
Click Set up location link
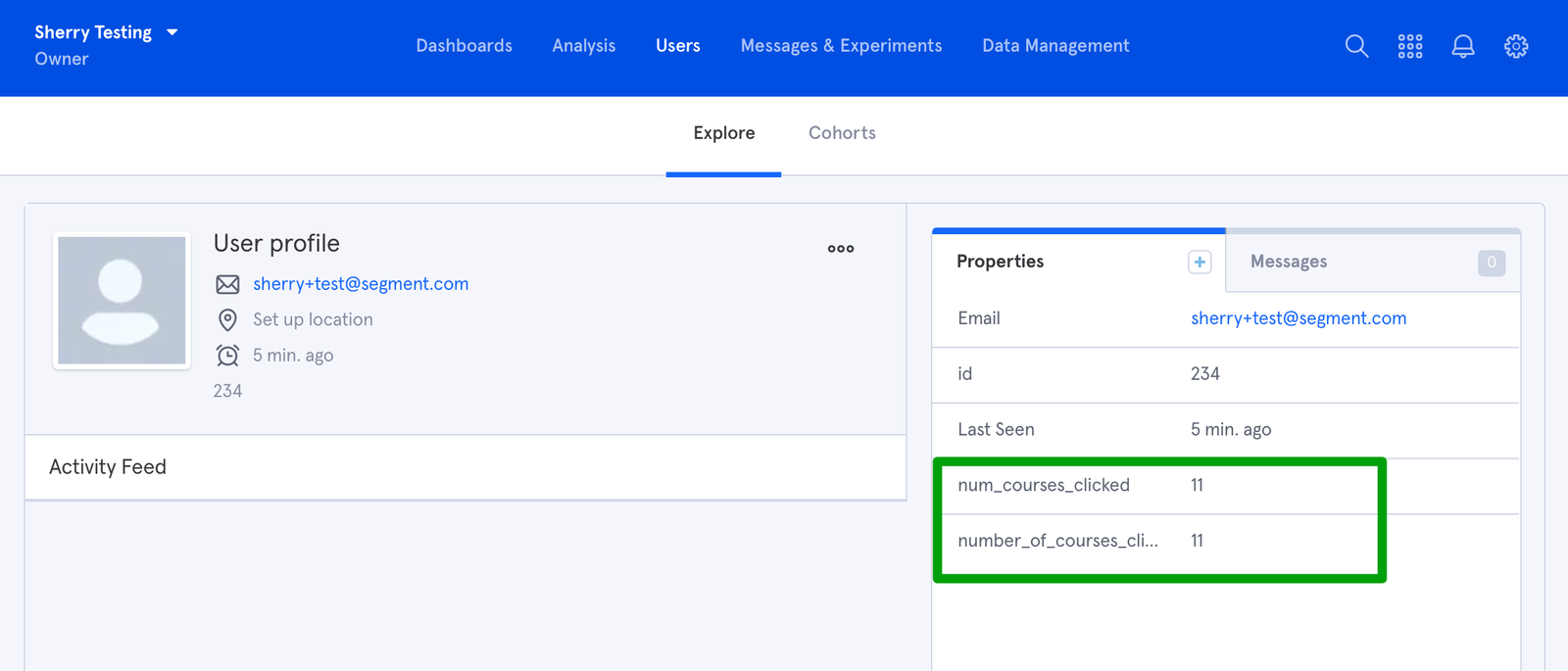click(x=313, y=319)
